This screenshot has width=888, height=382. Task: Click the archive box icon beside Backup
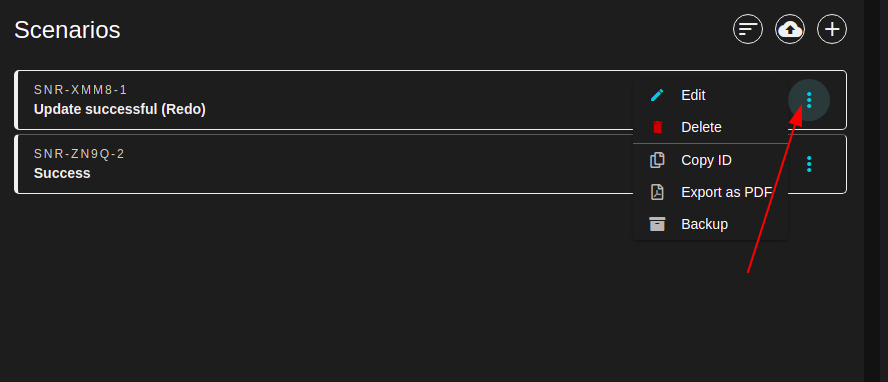[x=657, y=224]
